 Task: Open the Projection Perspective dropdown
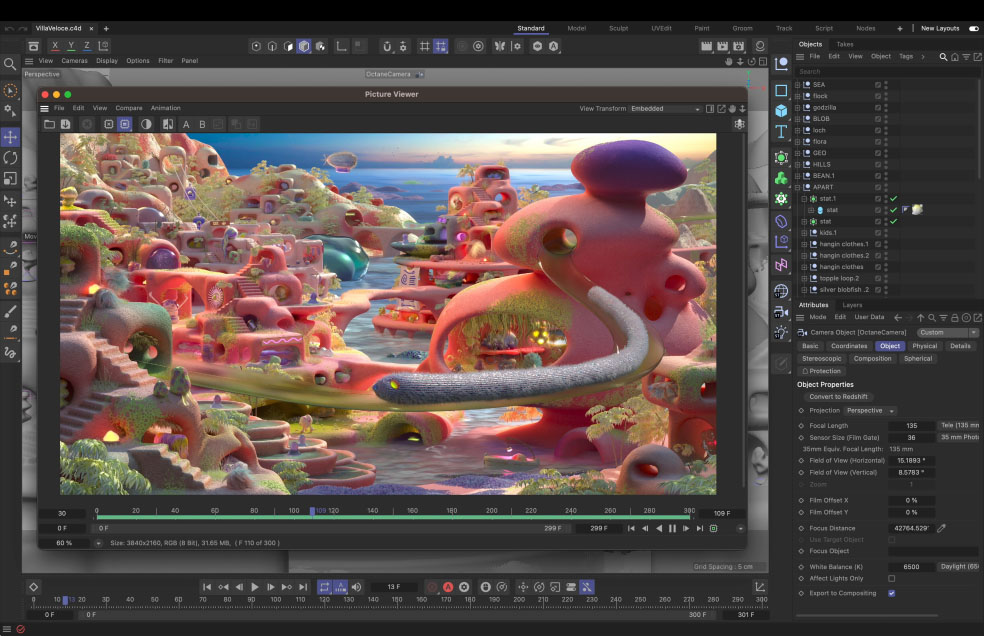pyautogui.click(x=870, y=410)
